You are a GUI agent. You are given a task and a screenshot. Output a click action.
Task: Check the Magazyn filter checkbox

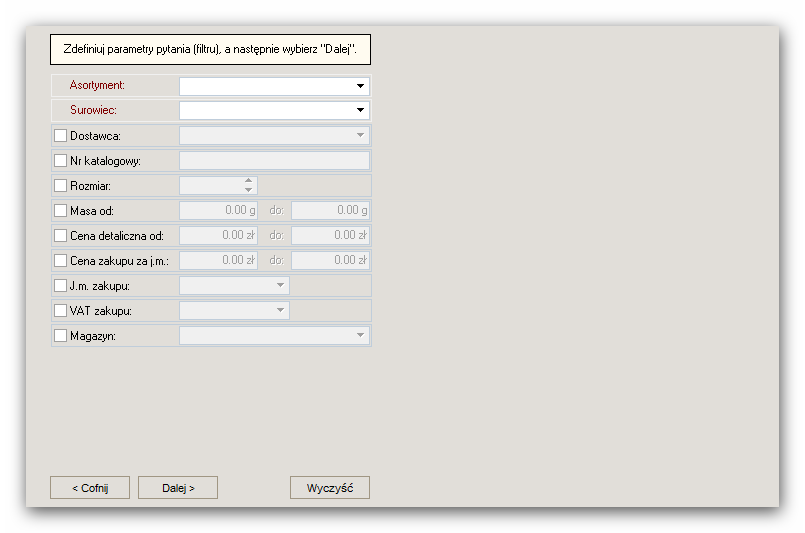click(x=61, y=336)
